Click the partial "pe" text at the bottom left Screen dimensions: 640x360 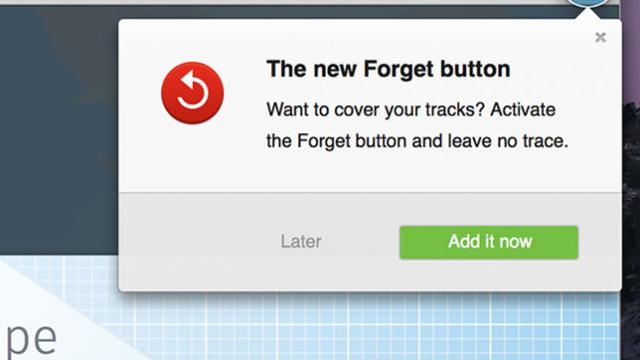29,340
